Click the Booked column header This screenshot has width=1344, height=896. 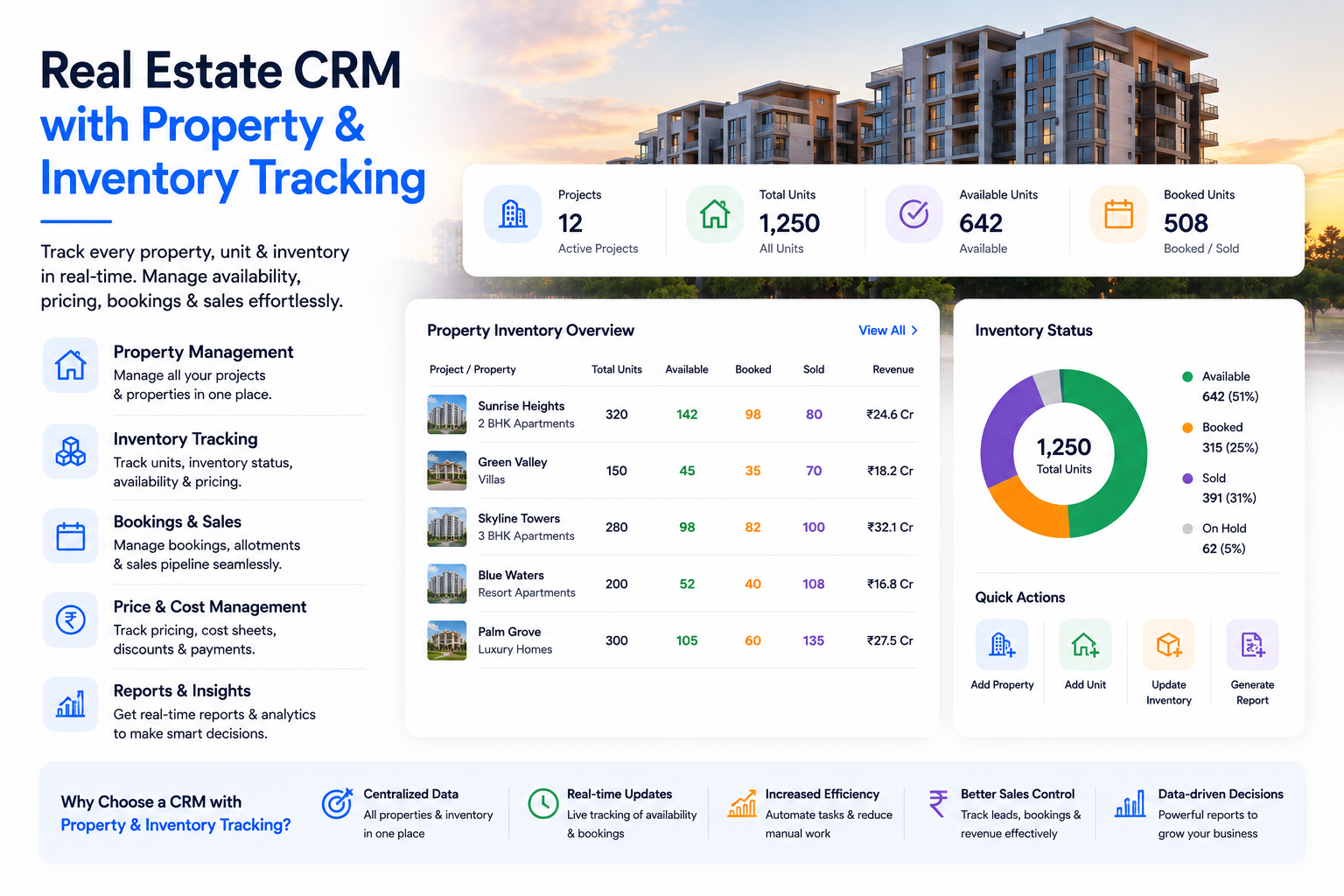click(x=753, y=369)
